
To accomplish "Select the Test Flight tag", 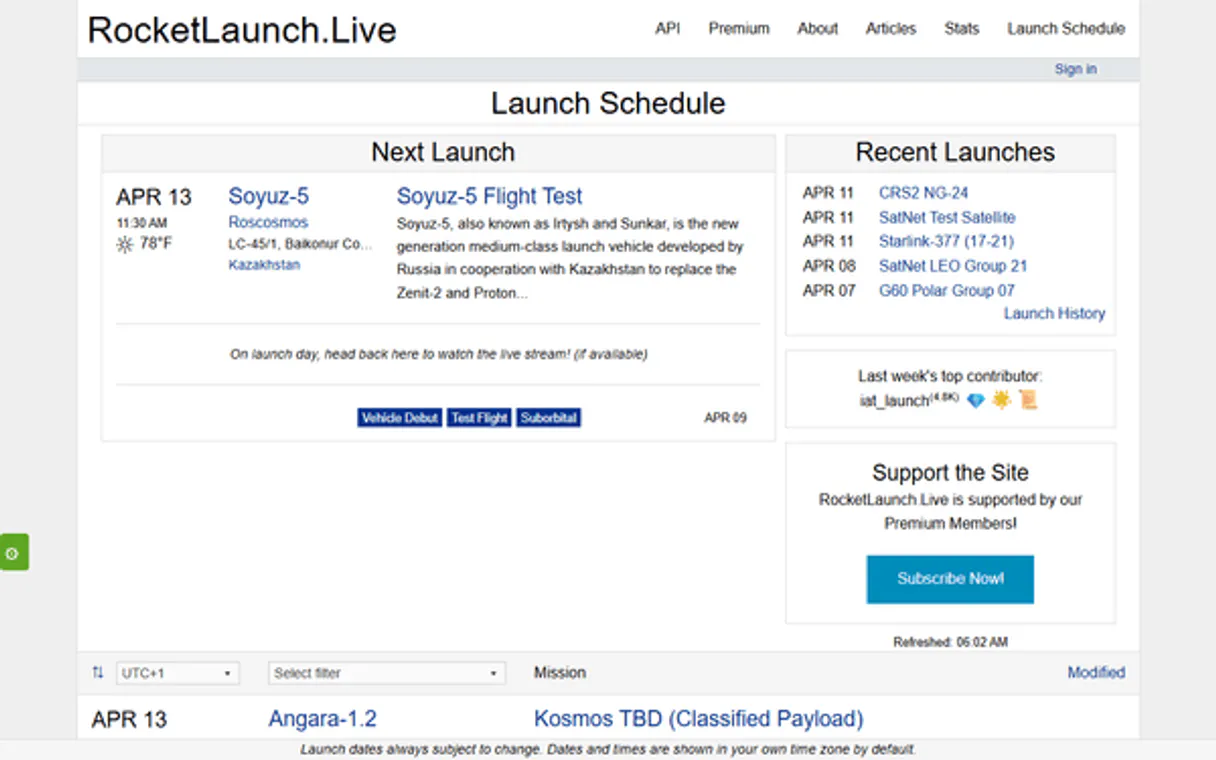I will (479, 418).
